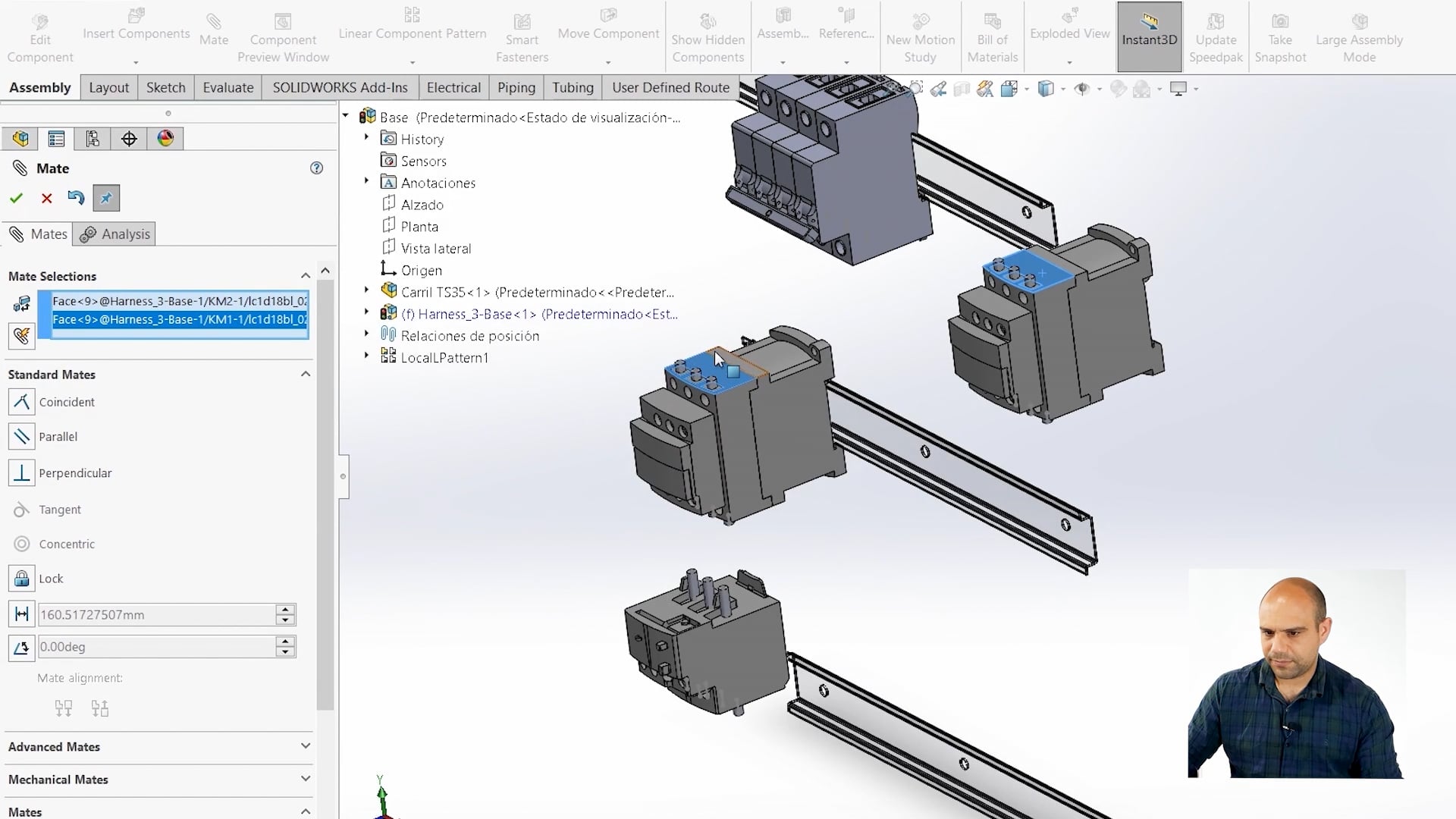Switch to the Electrical ribbon tab

tap(453, 87)
